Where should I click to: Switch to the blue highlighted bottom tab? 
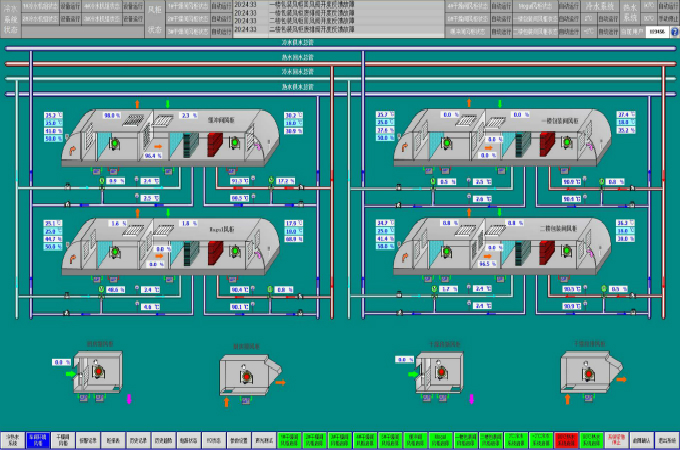coord(38,438)
